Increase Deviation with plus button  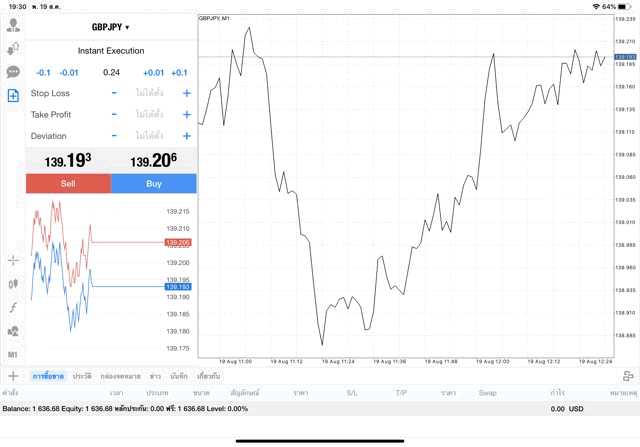pyautogui.click(x=186, y=135)
